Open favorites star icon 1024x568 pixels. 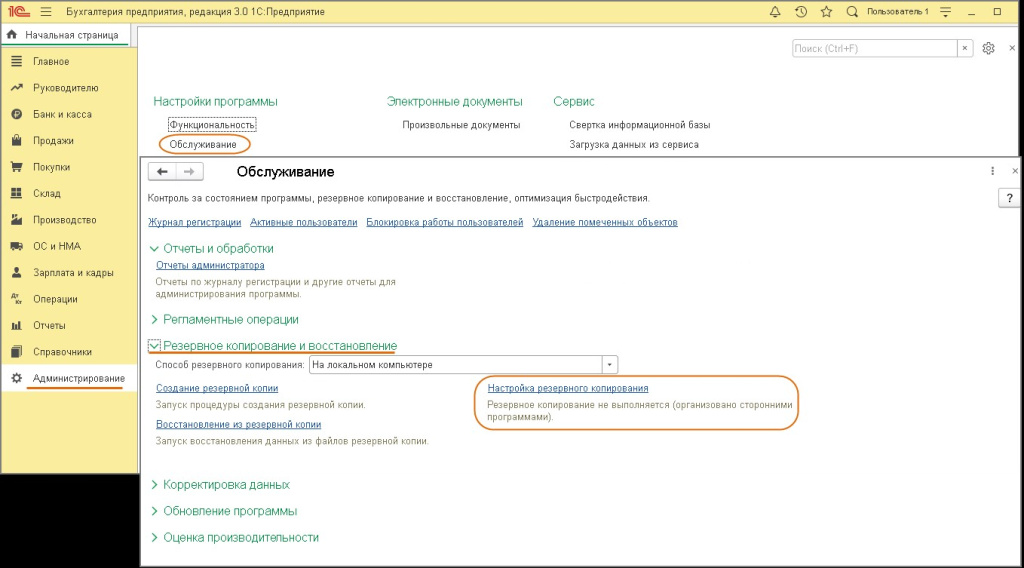click(826, 11)
